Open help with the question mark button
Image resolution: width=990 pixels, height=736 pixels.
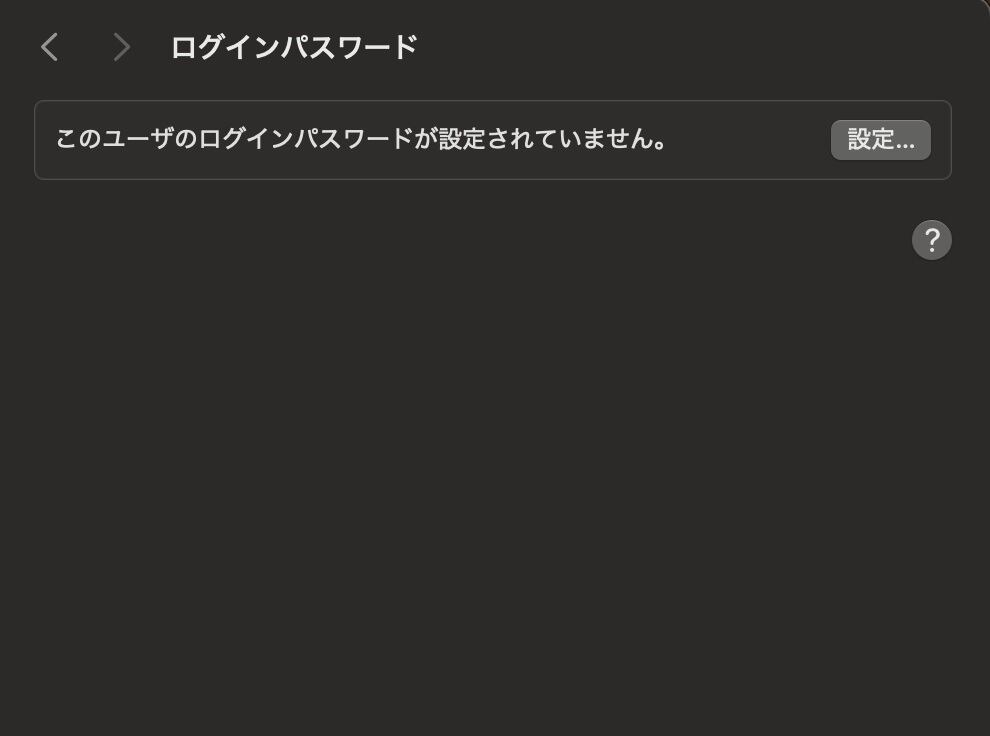(x=931, y=240)
